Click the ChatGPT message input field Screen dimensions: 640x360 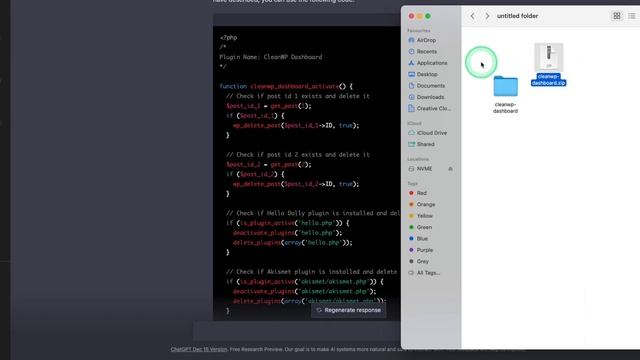pos(297,331)
